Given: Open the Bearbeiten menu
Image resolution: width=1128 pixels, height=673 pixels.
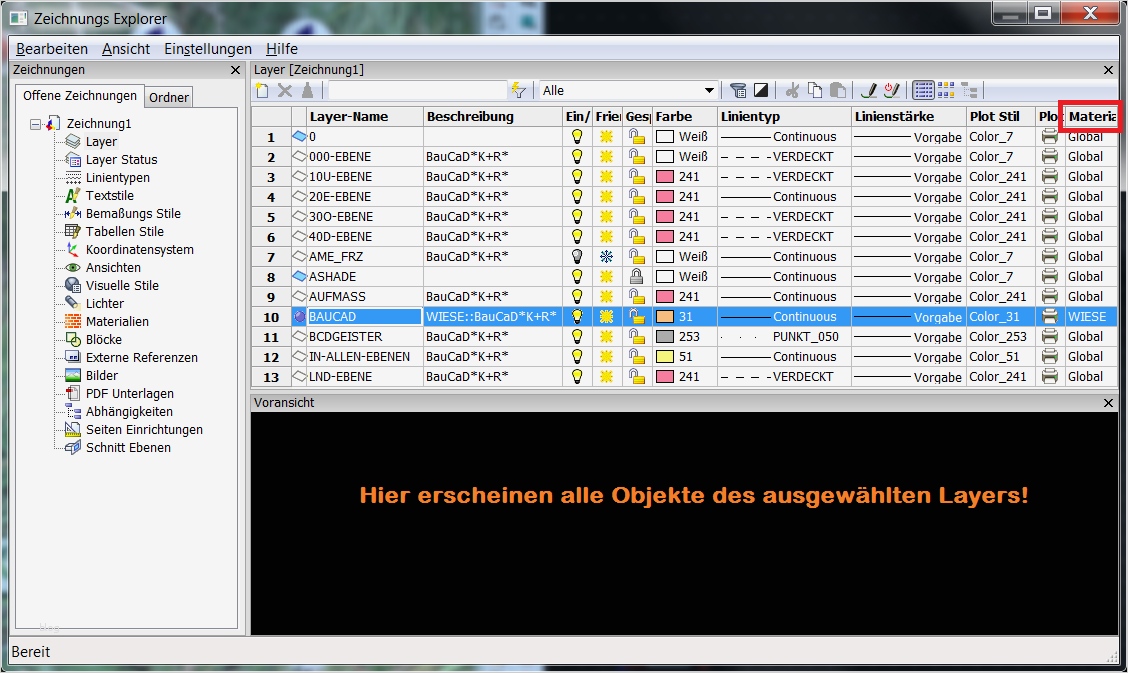Looking at the screenshot, I should (52, 49).
